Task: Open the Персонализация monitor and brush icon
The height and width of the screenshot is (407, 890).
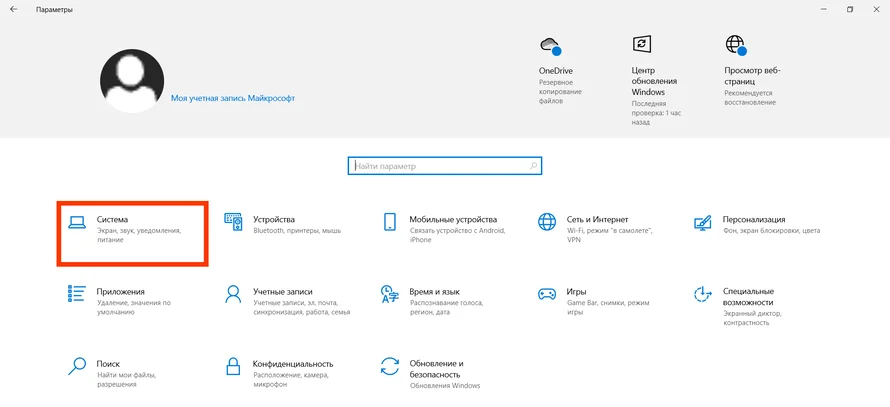Action: (x=703, y=222)
